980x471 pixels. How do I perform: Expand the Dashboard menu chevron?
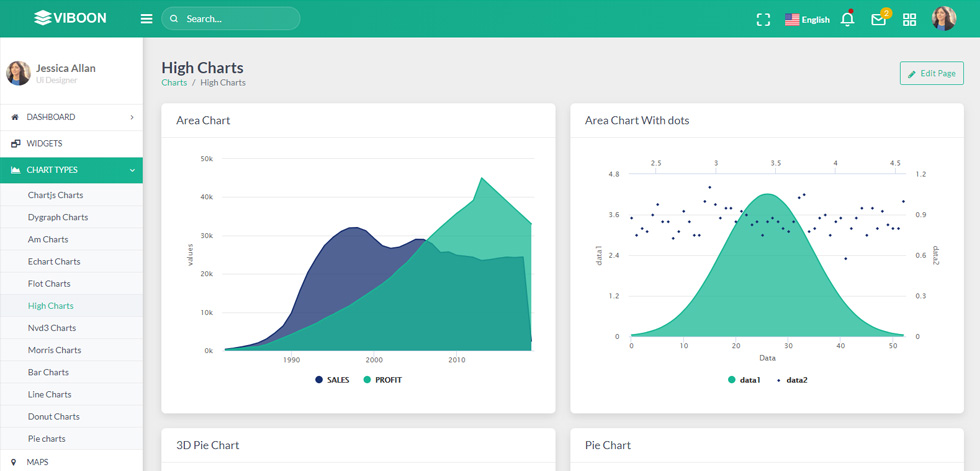pyautogui.click(x=132, y=117)
